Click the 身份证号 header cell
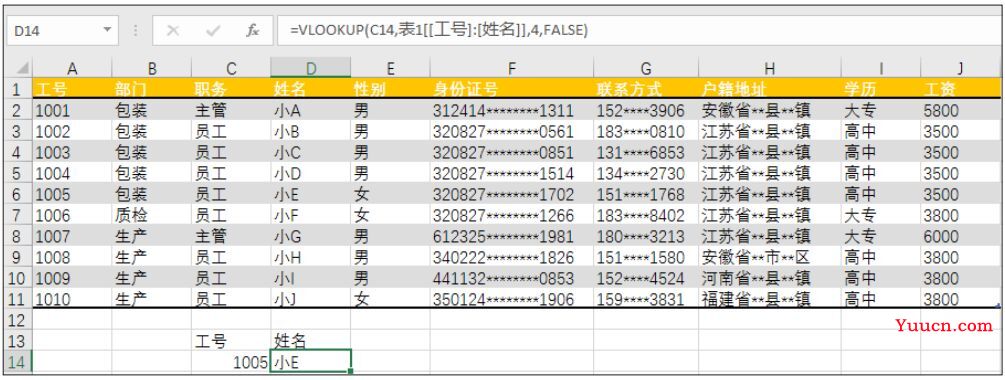Screen dimensions: 1005x380 tap(511, 88)
